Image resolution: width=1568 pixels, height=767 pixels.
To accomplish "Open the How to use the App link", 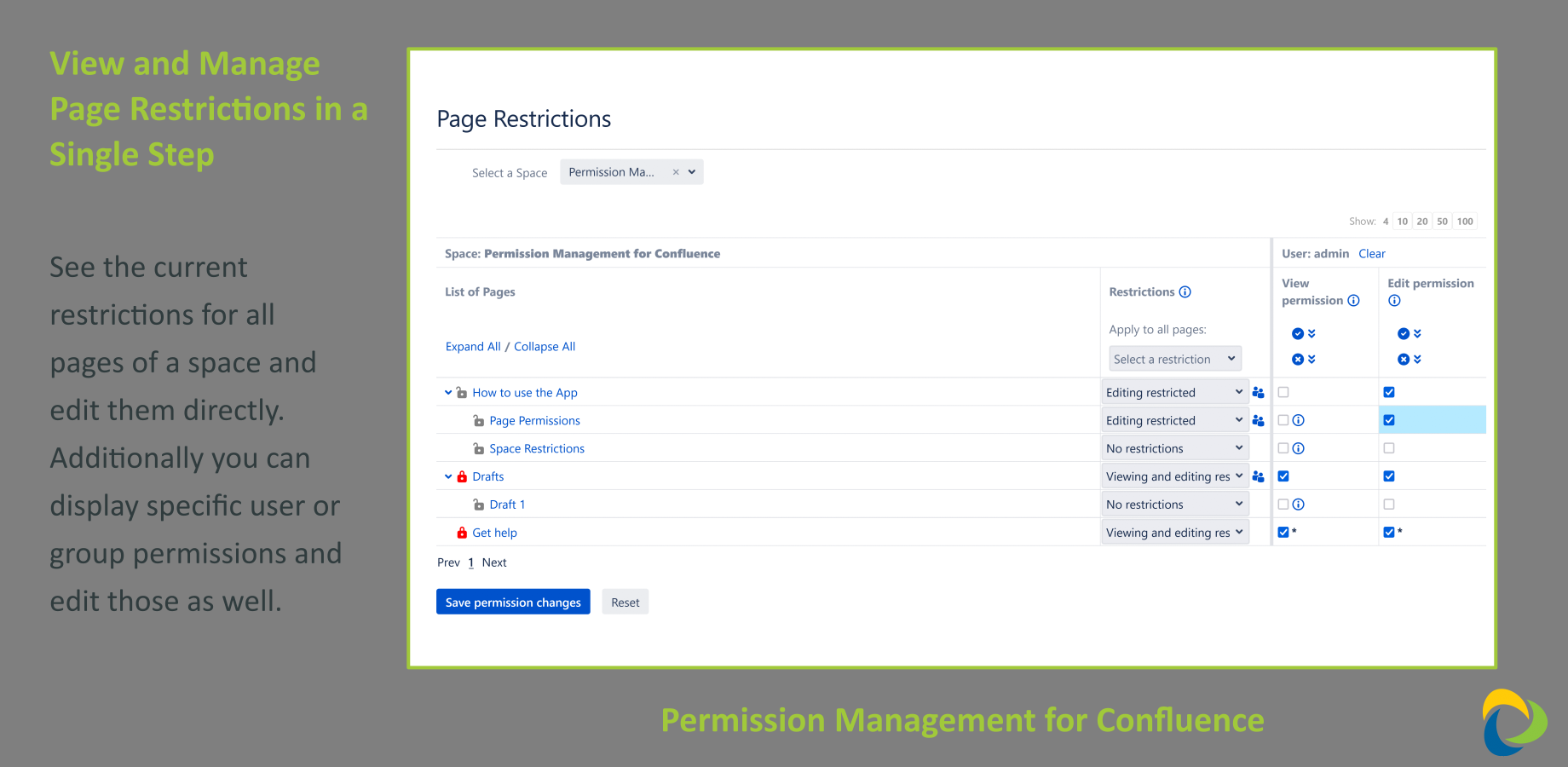I will click(x=525, y=392).
